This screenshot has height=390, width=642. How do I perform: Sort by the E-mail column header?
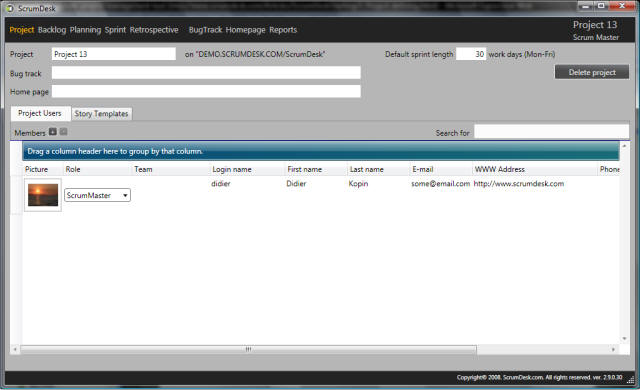(x=441, y=169)
